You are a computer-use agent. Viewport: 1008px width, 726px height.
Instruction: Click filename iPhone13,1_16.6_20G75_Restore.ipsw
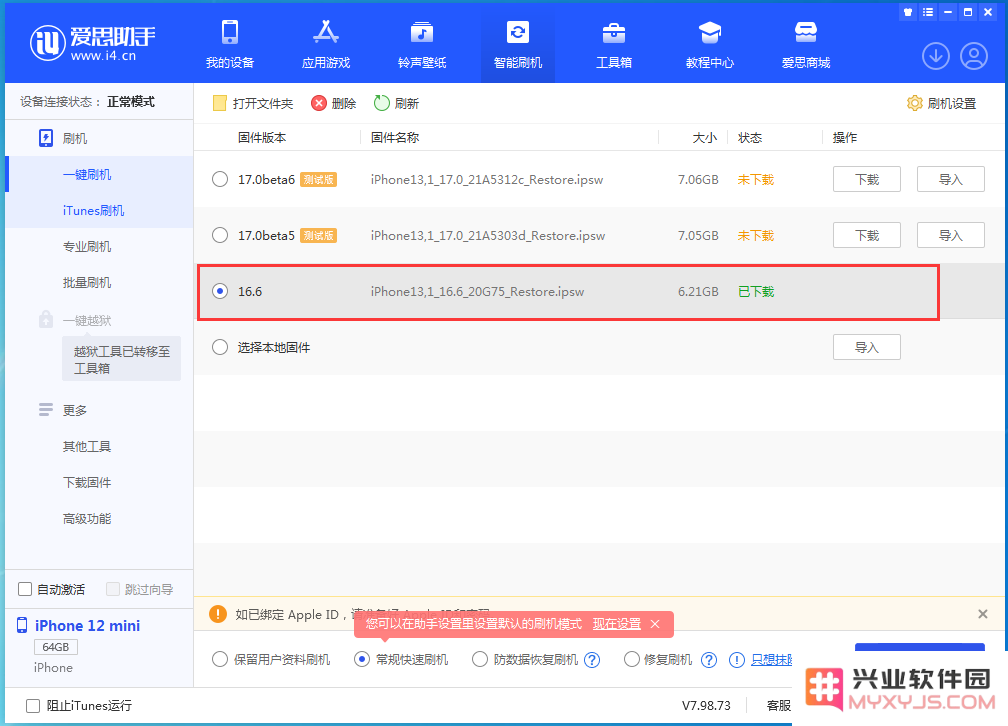pos(477,291)
